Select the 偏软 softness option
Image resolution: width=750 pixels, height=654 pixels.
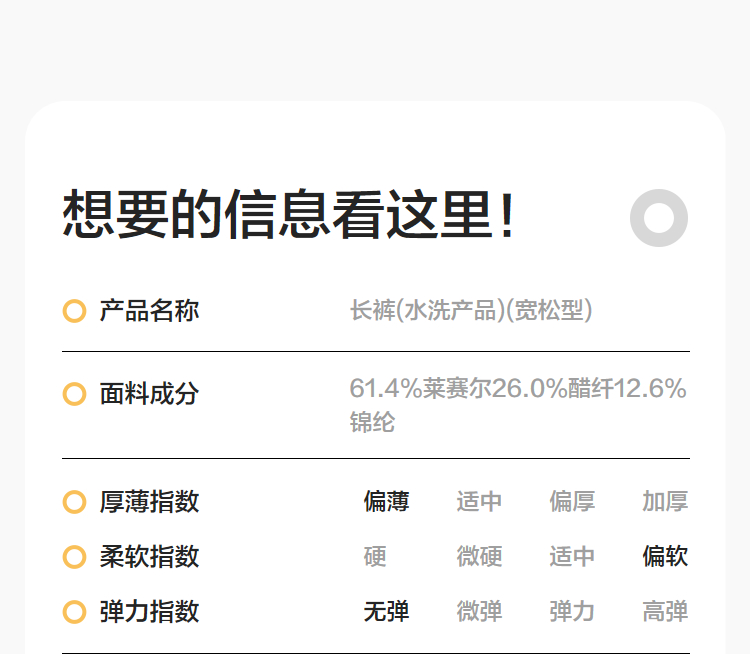(x=665, y=556)
